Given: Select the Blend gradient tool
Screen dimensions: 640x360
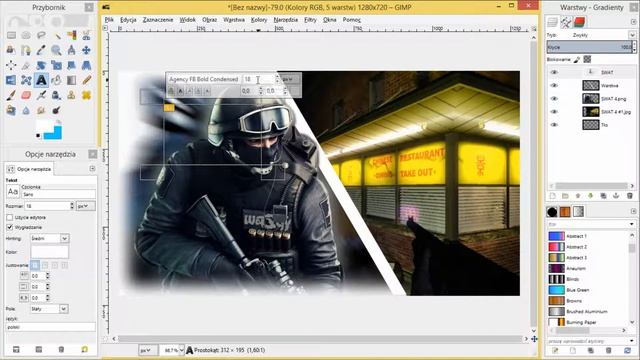Looking at the screenshot, I should coord(71,80).
